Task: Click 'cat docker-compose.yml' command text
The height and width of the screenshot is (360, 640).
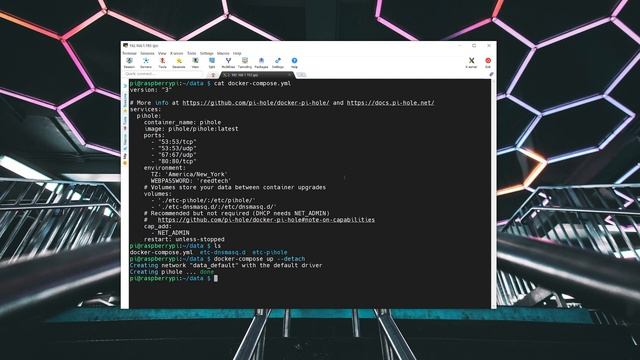Action: click(252, 83)
